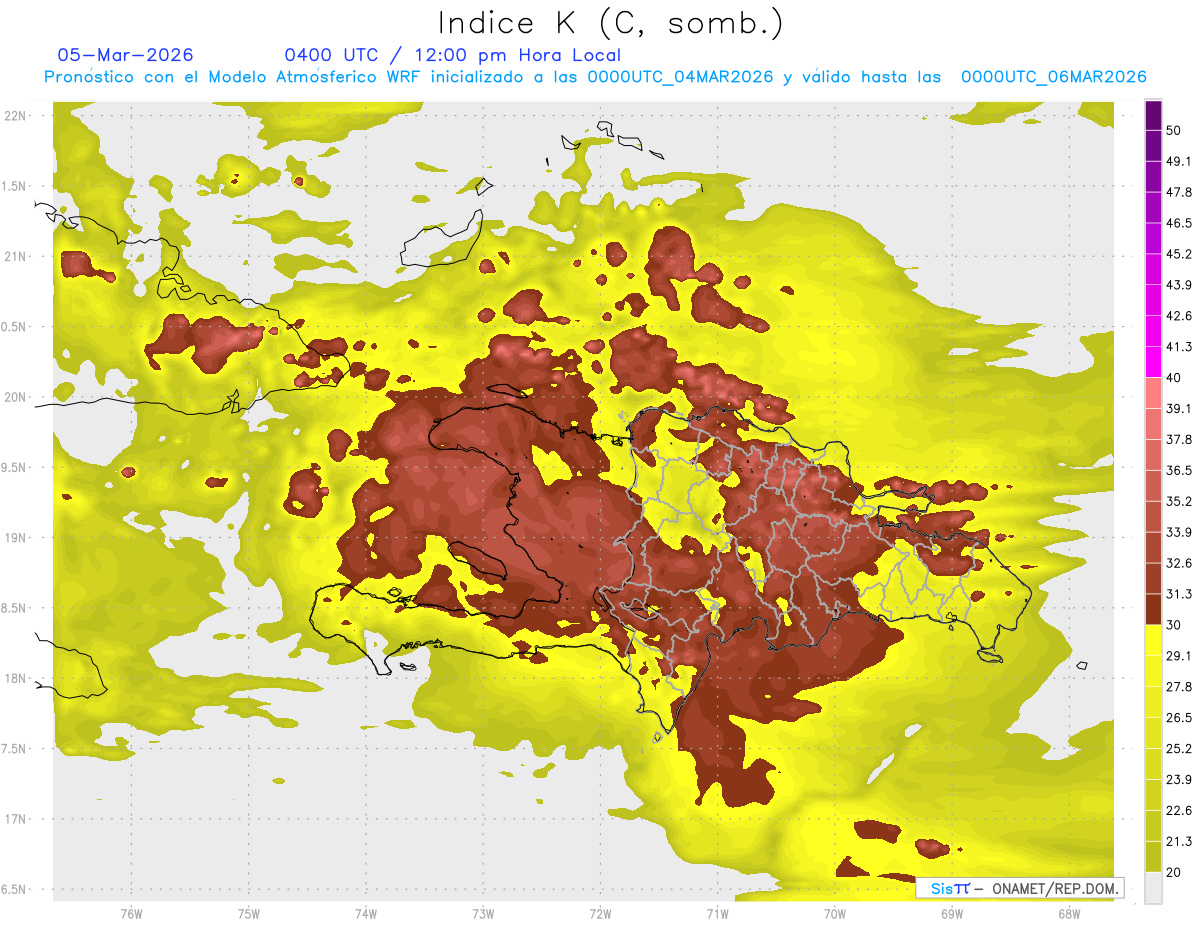Click the 35.2 value on the color scale
This screenshot has height=927, width=1200.
pos(1179,501)
